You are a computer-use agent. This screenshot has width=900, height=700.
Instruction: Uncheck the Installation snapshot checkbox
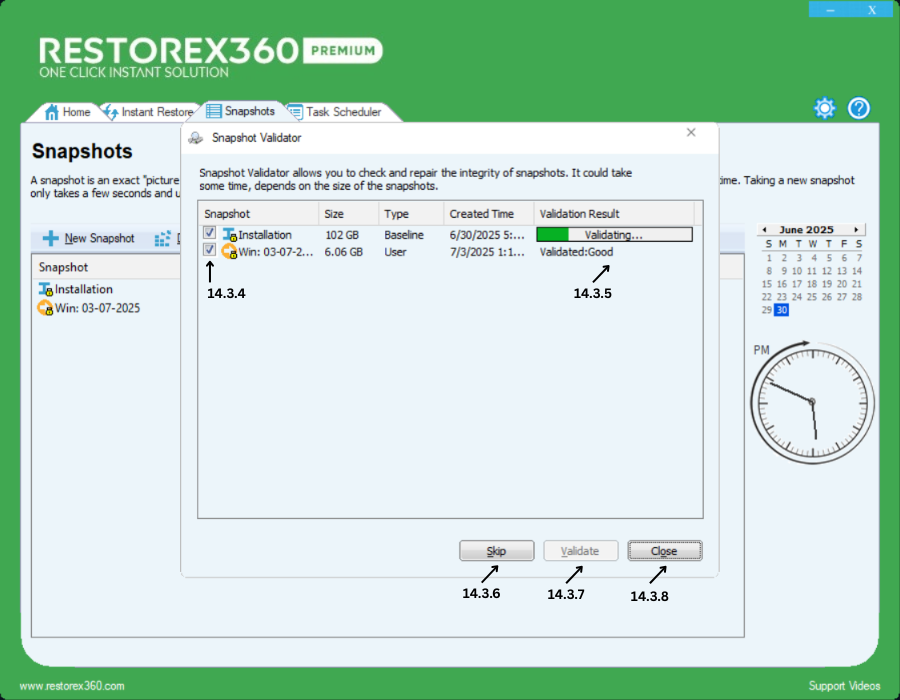tap(209, 234)
